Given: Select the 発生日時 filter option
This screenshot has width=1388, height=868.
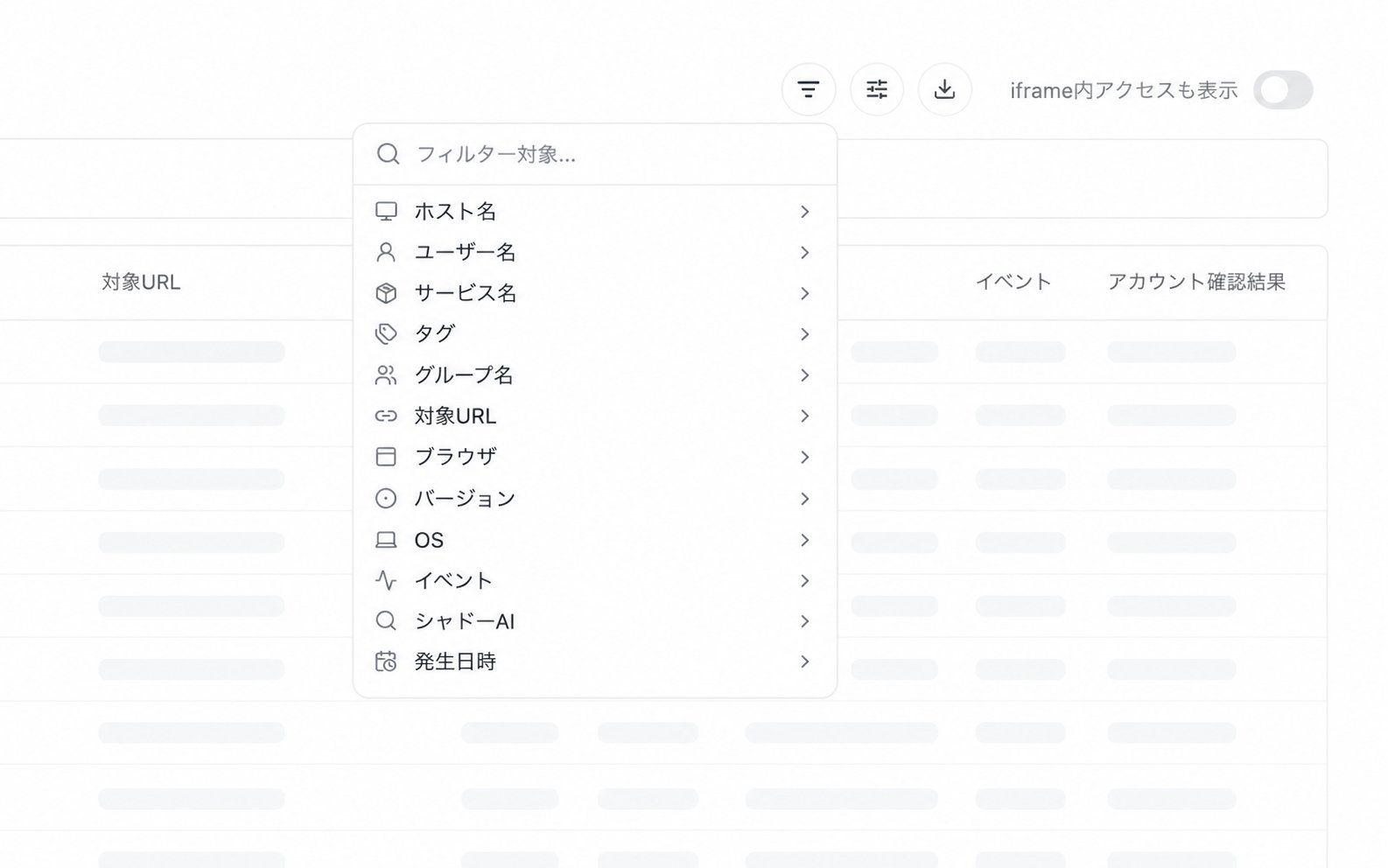Looking at the screenshot, I should 595,661.
